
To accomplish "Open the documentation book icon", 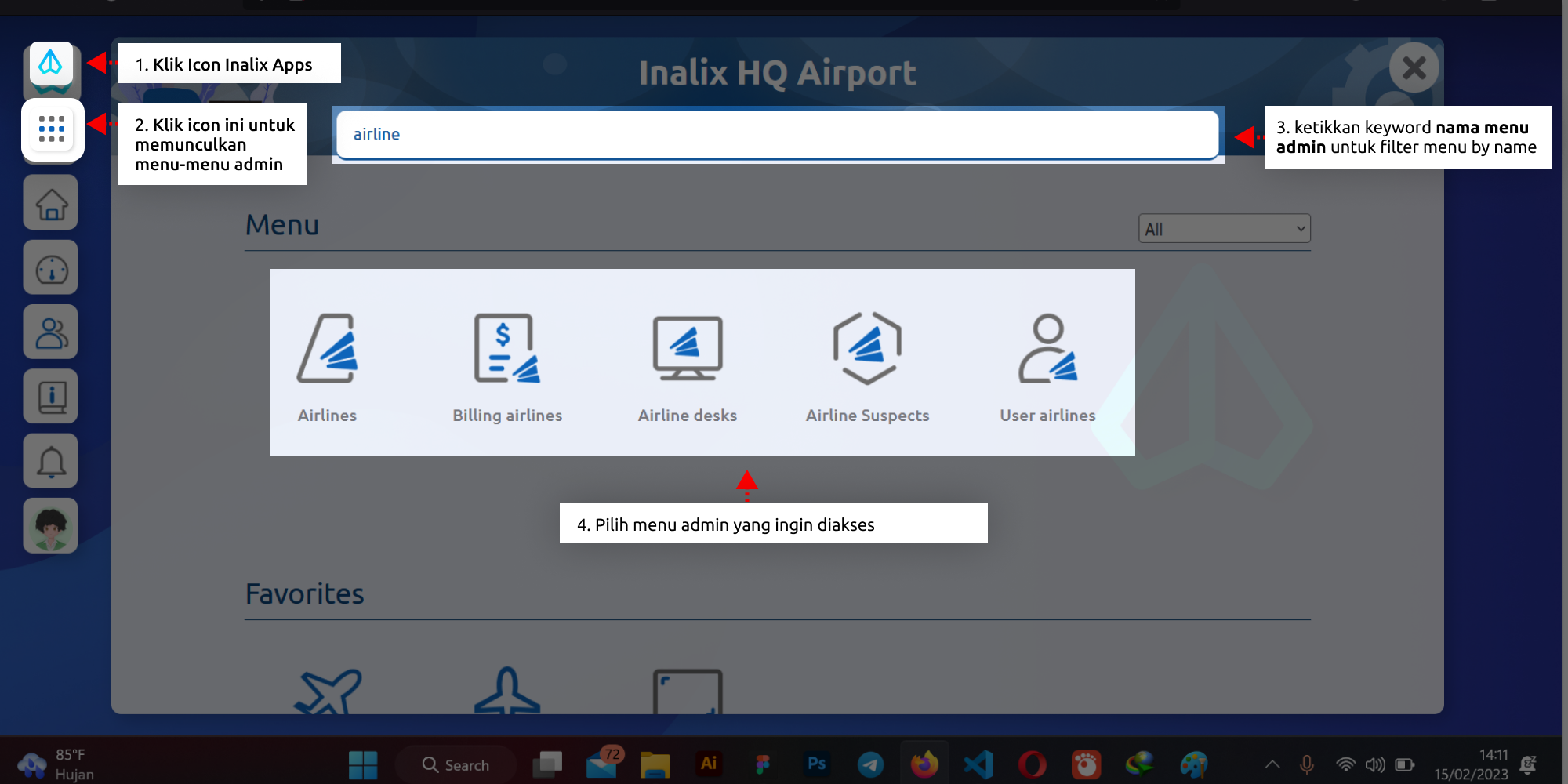I will 50,396.
